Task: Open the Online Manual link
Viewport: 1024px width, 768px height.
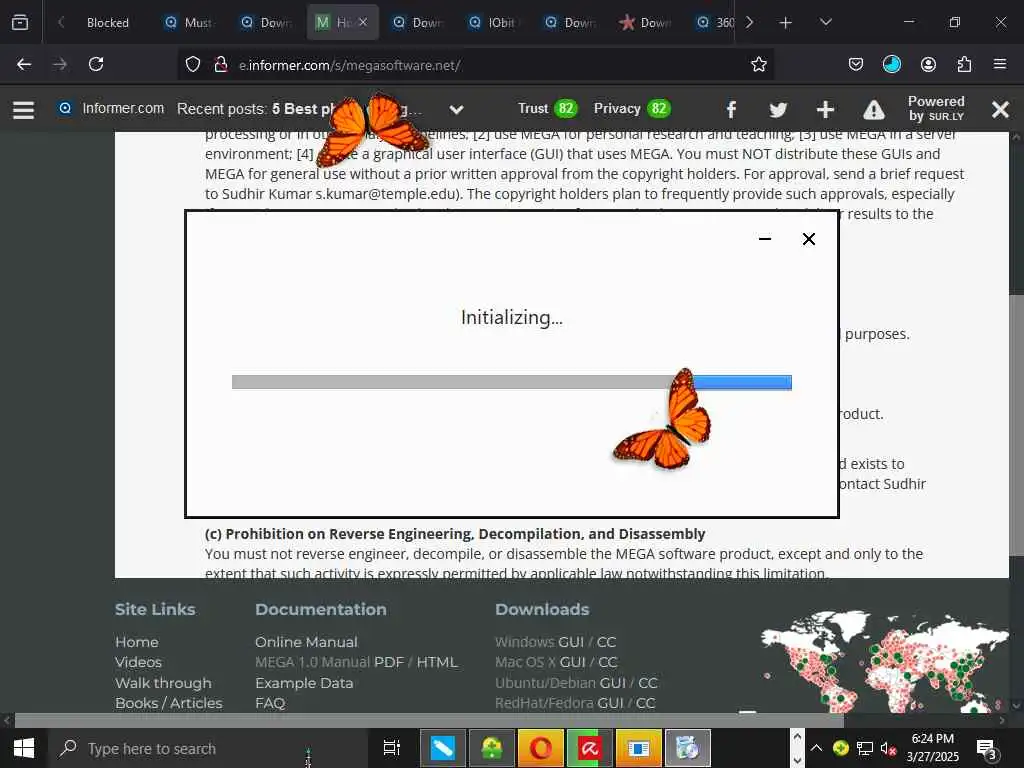Action: (306, 642)
